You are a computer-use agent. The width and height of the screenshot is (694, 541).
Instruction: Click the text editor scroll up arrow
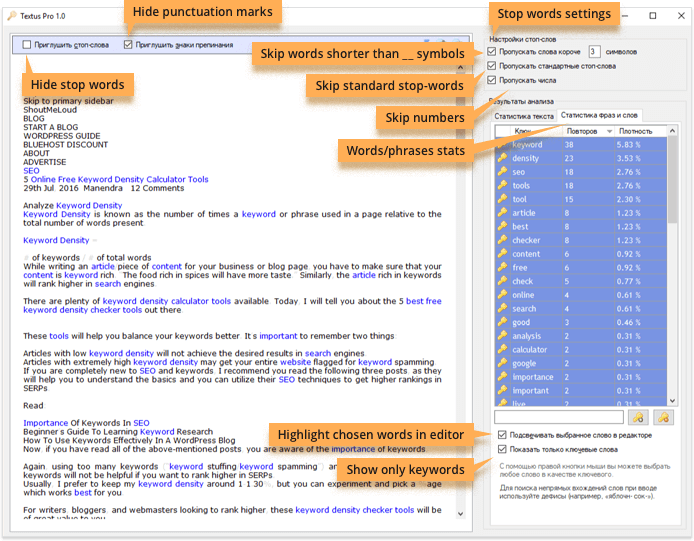coord(460,67)
